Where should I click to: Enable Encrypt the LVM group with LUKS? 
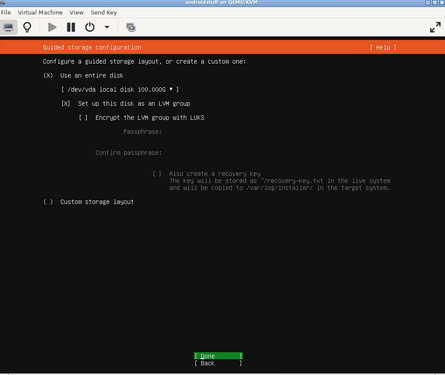point(141,118)
